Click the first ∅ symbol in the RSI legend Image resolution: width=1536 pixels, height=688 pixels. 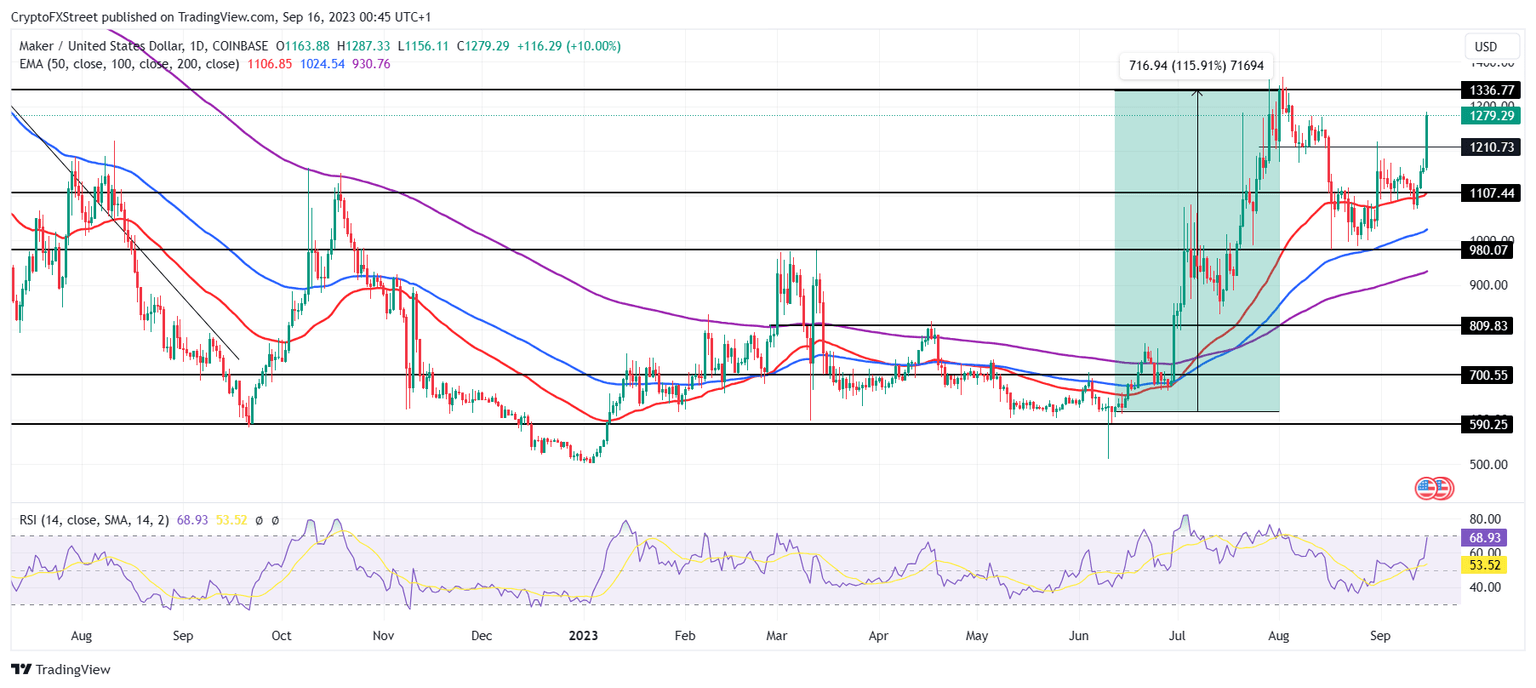[x=259, y=520]
